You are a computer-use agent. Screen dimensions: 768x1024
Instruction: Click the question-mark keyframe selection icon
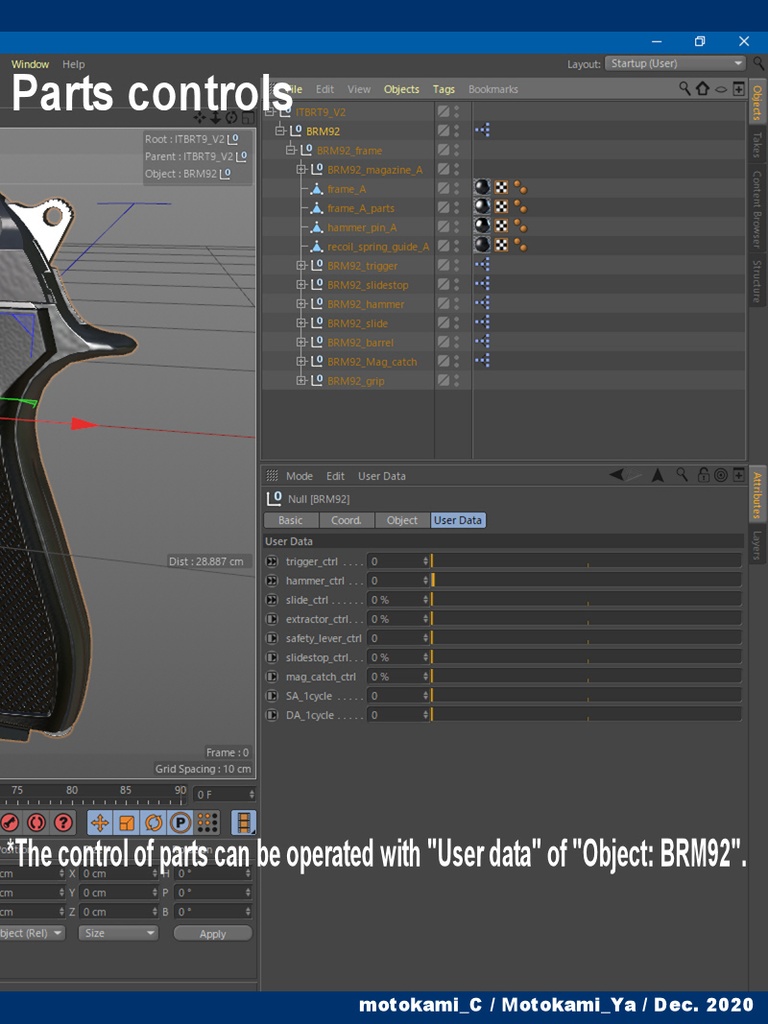(63, 823)
